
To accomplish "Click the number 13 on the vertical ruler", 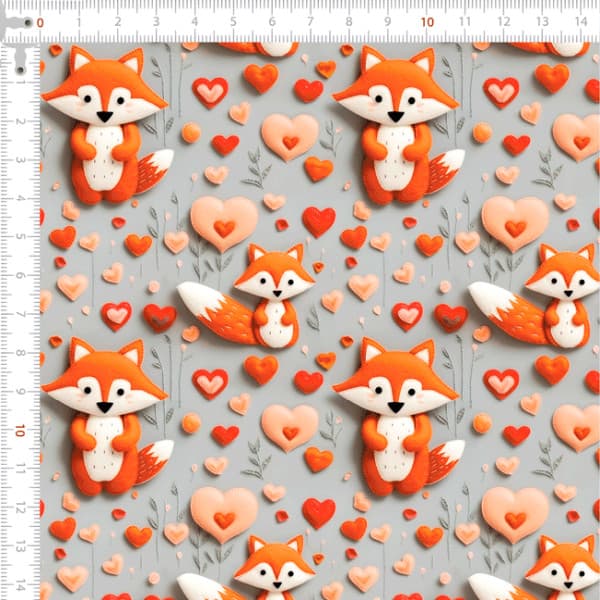I will click(x=20, y=547).
